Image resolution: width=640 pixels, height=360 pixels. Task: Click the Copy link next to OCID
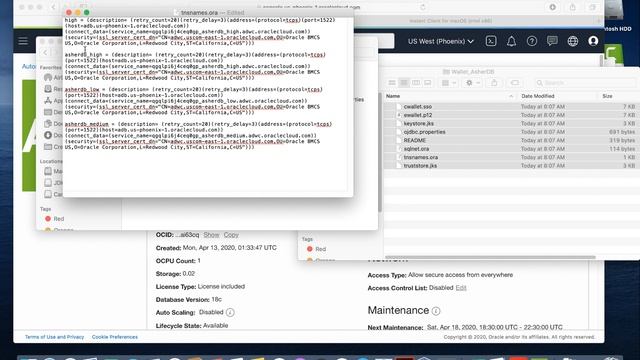pos(231,235)
